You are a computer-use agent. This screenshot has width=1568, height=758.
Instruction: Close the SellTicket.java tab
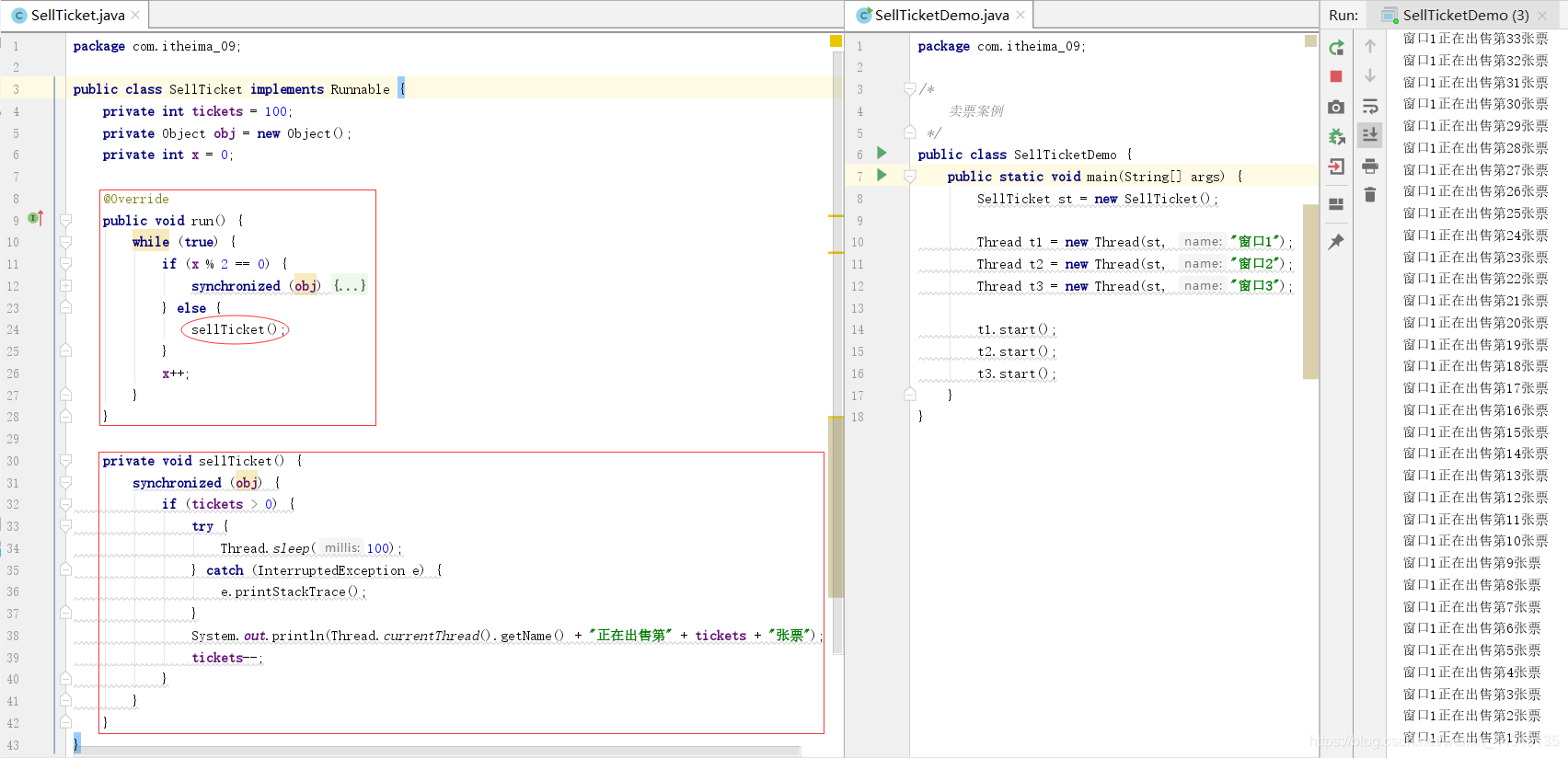135,15
